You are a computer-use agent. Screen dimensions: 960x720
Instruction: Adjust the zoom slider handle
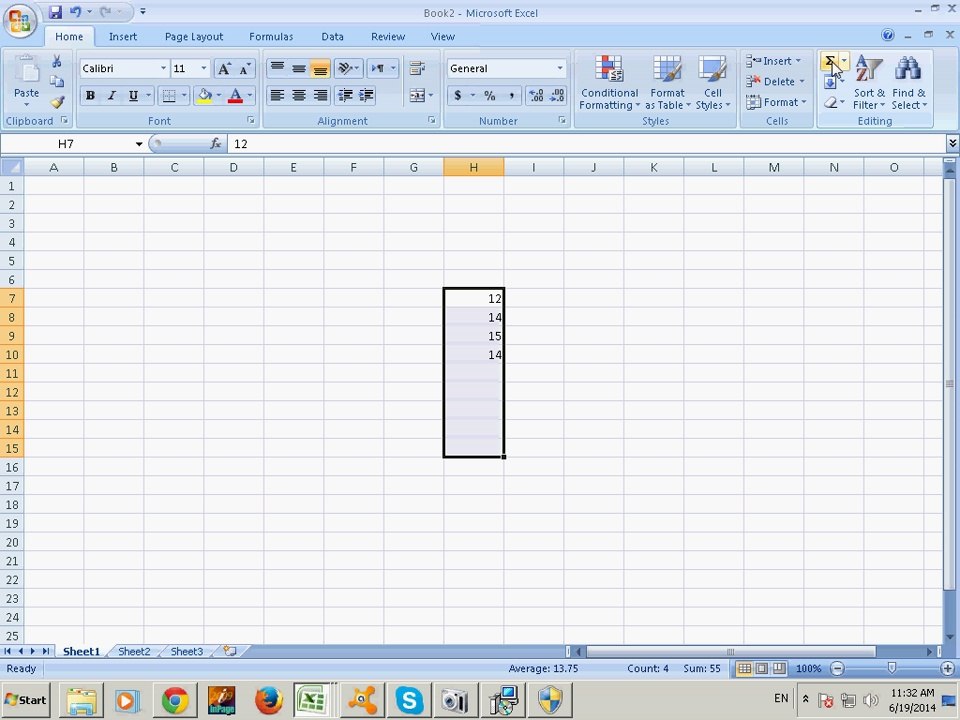point(892,668)
